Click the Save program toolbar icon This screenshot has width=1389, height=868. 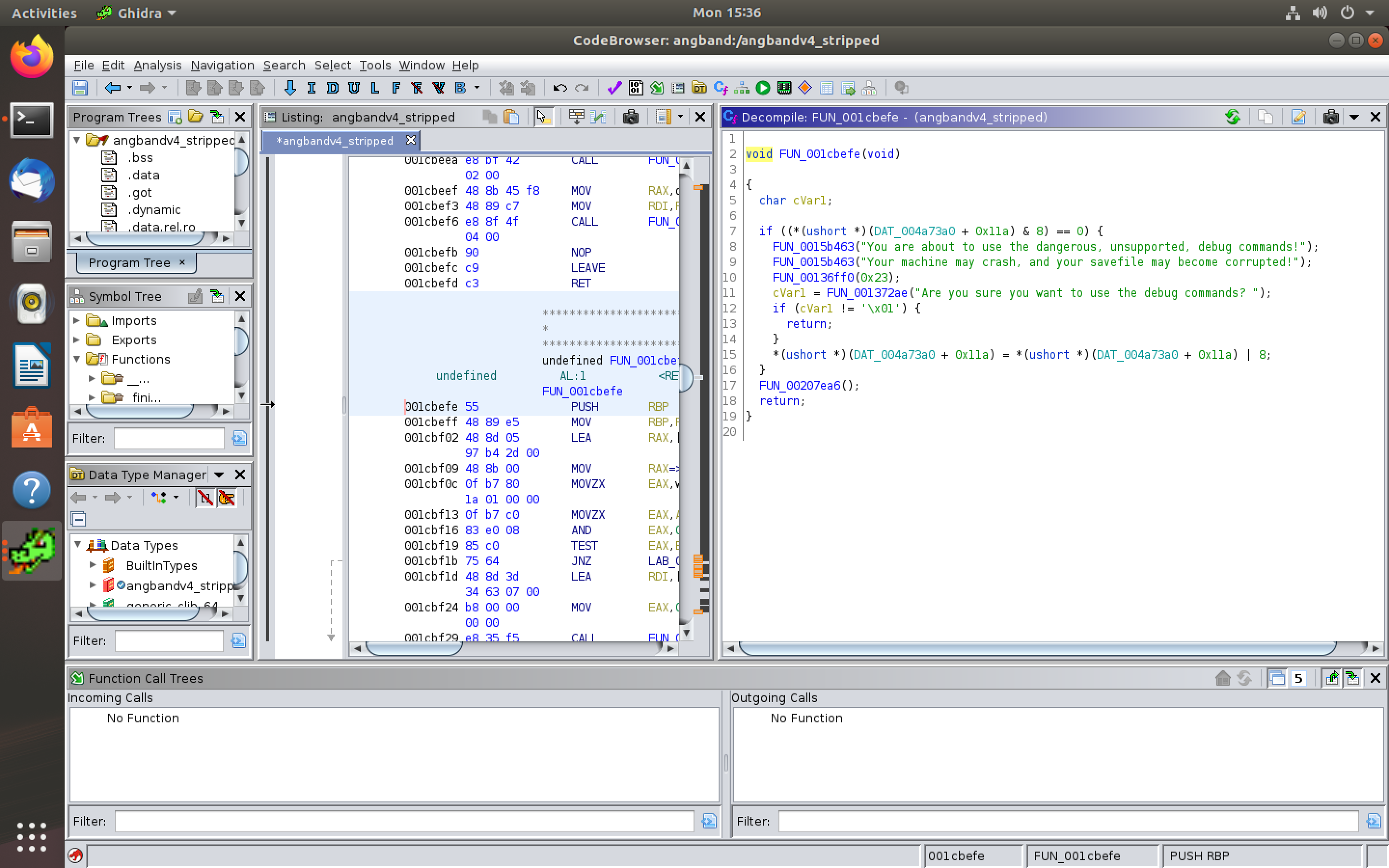(x=80, y=88)
